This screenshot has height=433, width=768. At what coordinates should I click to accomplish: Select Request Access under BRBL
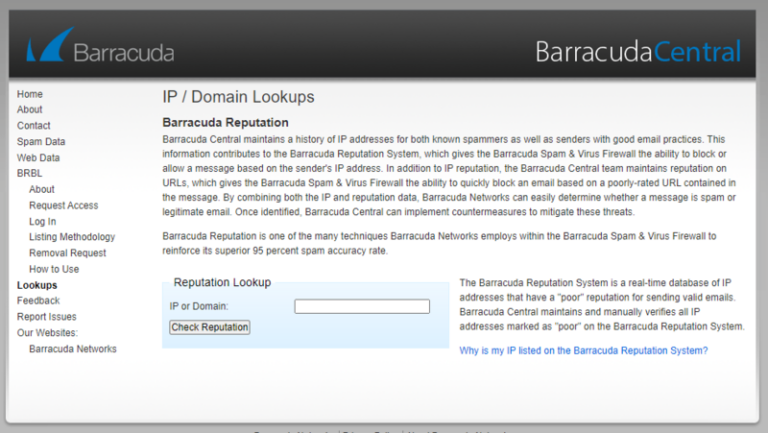(x=64, y=205)
